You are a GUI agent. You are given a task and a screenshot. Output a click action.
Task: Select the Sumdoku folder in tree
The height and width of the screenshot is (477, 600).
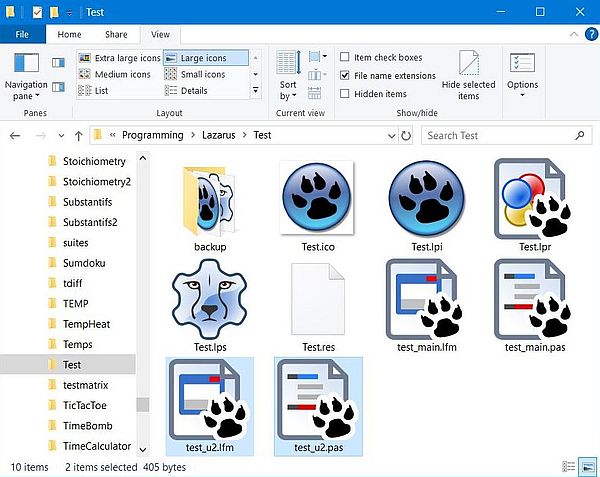pyautogui.click(x=84, y=263)
